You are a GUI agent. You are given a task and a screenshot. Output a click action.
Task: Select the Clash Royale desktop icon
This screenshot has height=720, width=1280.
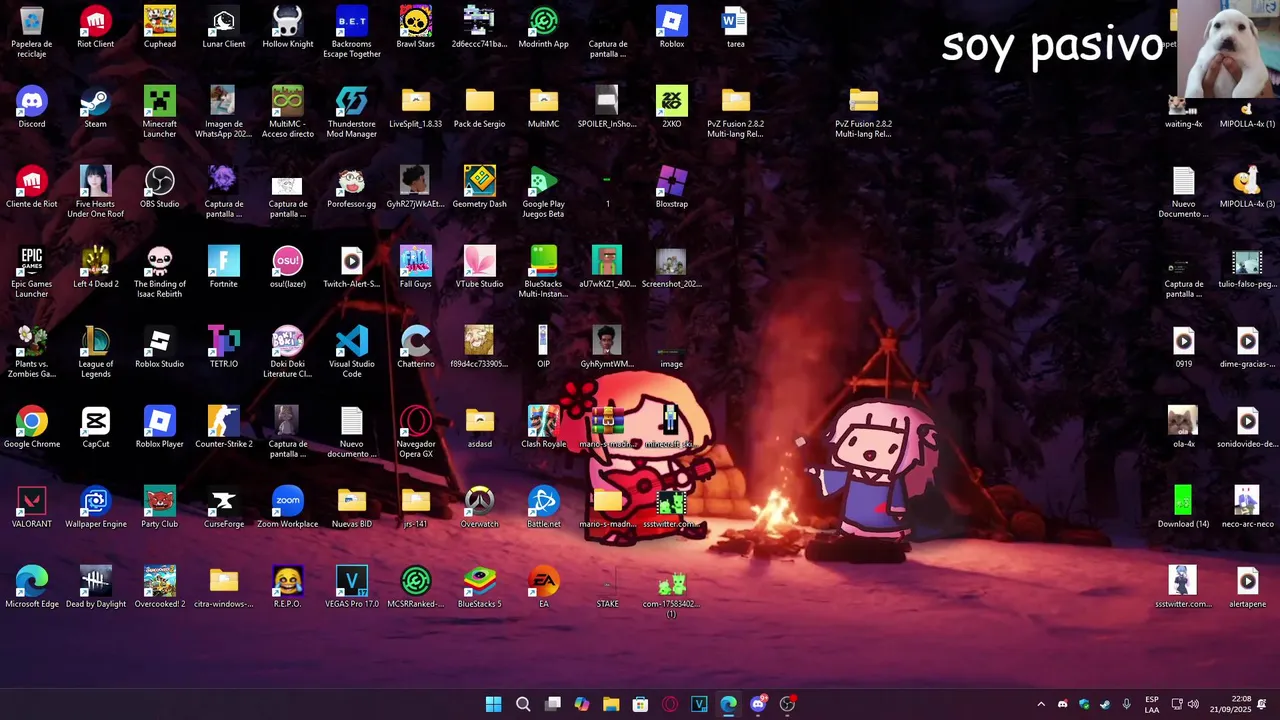click(544, 427)
